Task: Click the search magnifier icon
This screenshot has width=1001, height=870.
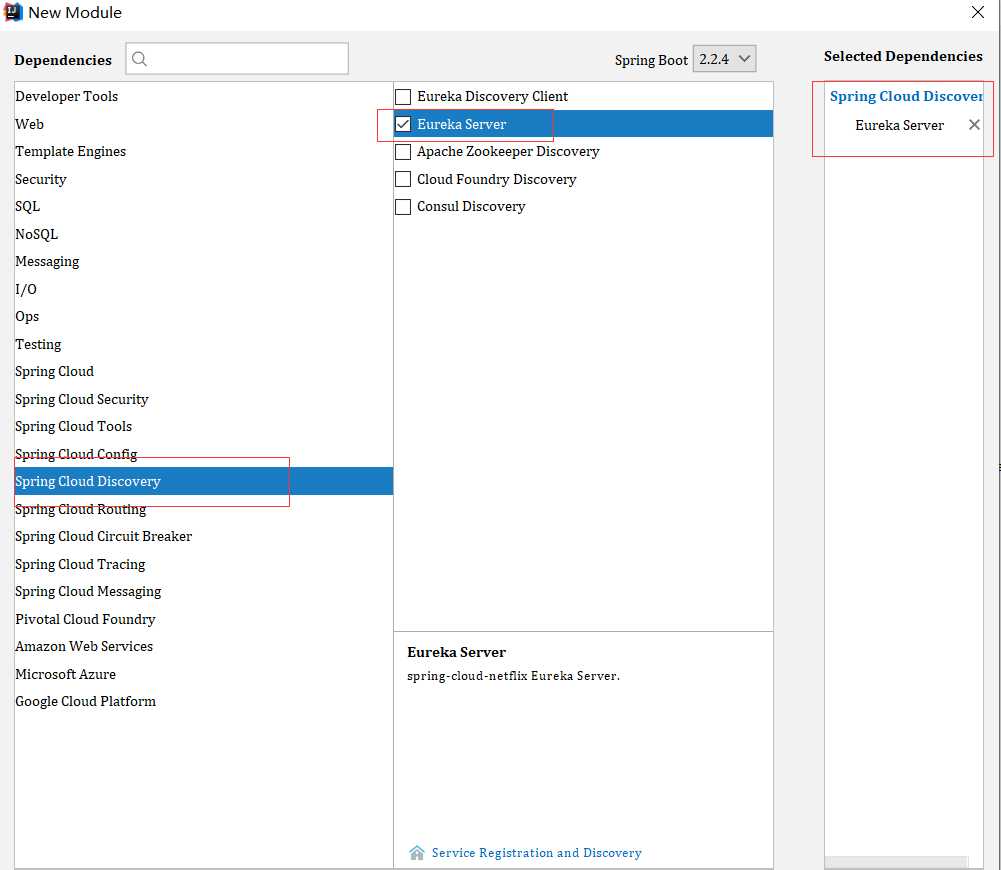Action: point(139,59)
